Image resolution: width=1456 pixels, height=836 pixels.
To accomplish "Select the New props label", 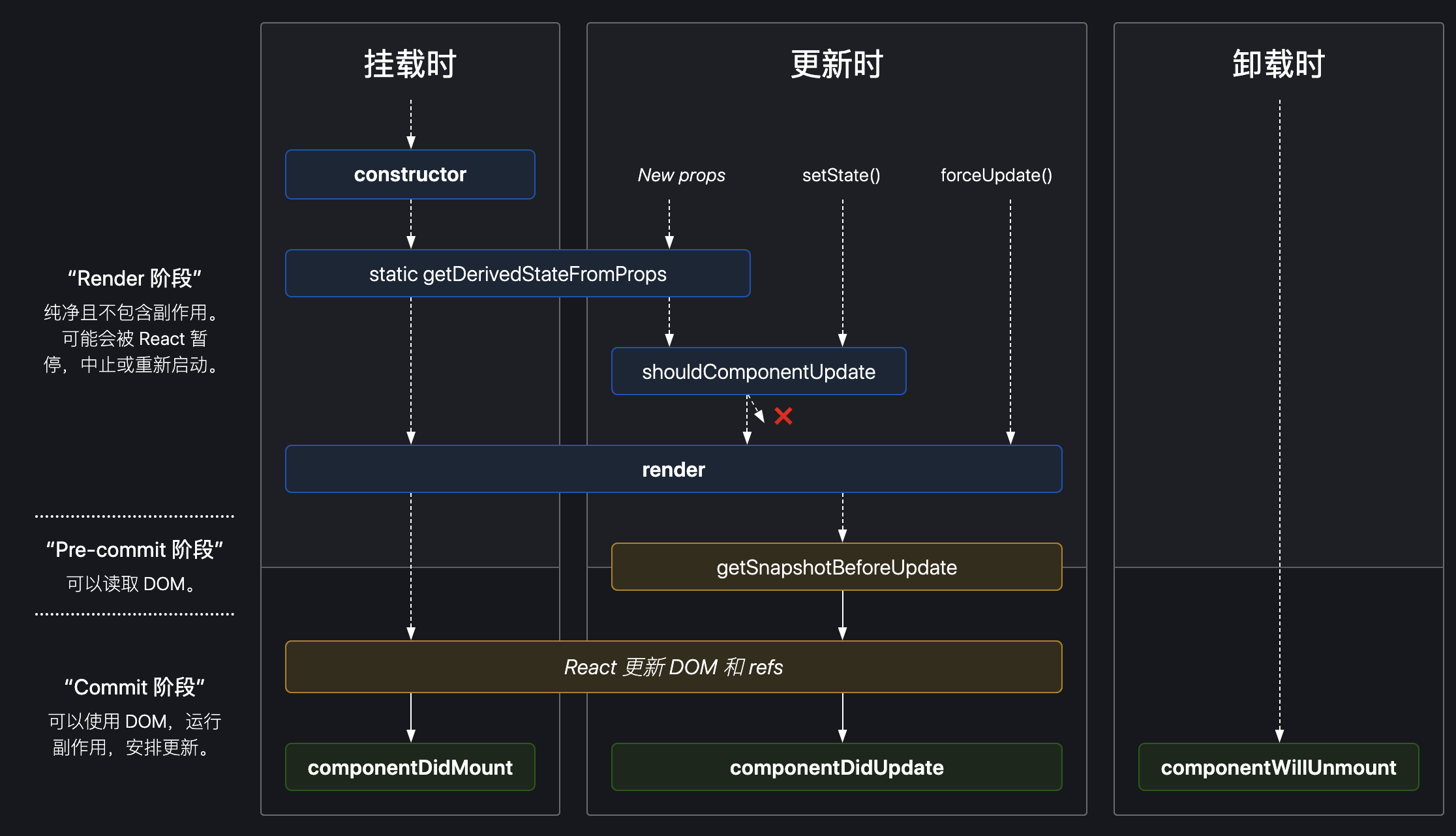I will tap(681, 175).
